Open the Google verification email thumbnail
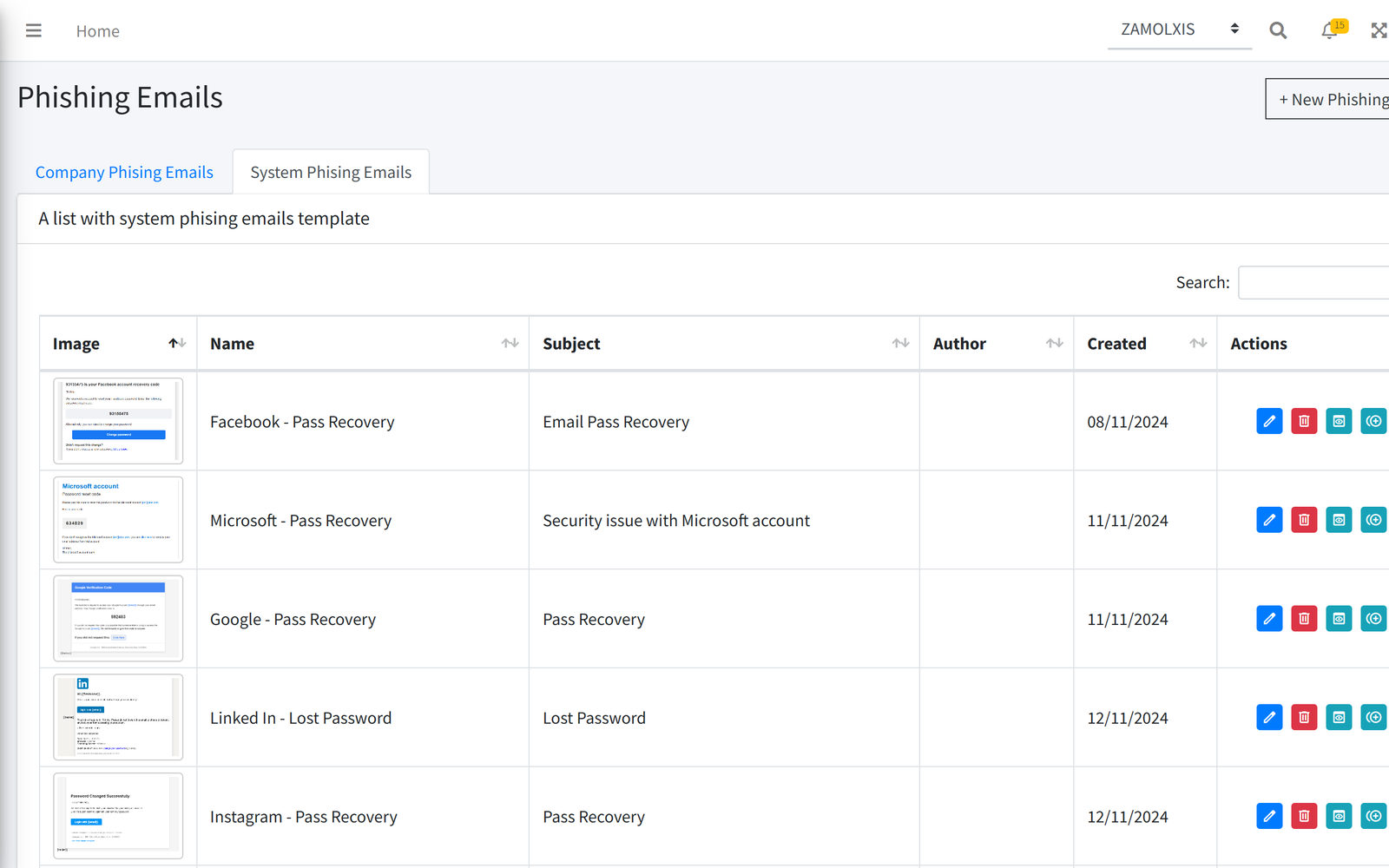This screenshot has height=868, width=1389. pos(118,618)
